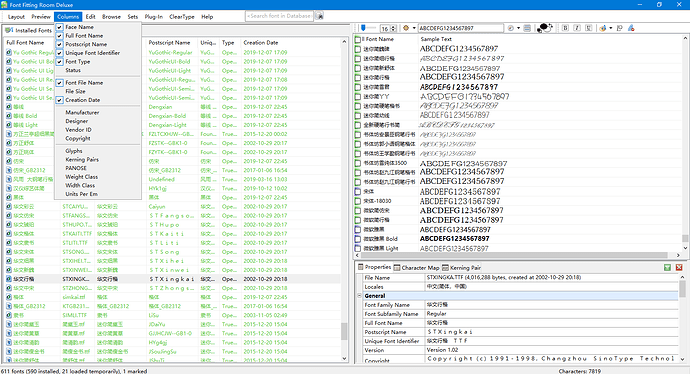This screenshot has width=690, height=374.
Task: Open the ClearType menu
Action: [182, 17]
